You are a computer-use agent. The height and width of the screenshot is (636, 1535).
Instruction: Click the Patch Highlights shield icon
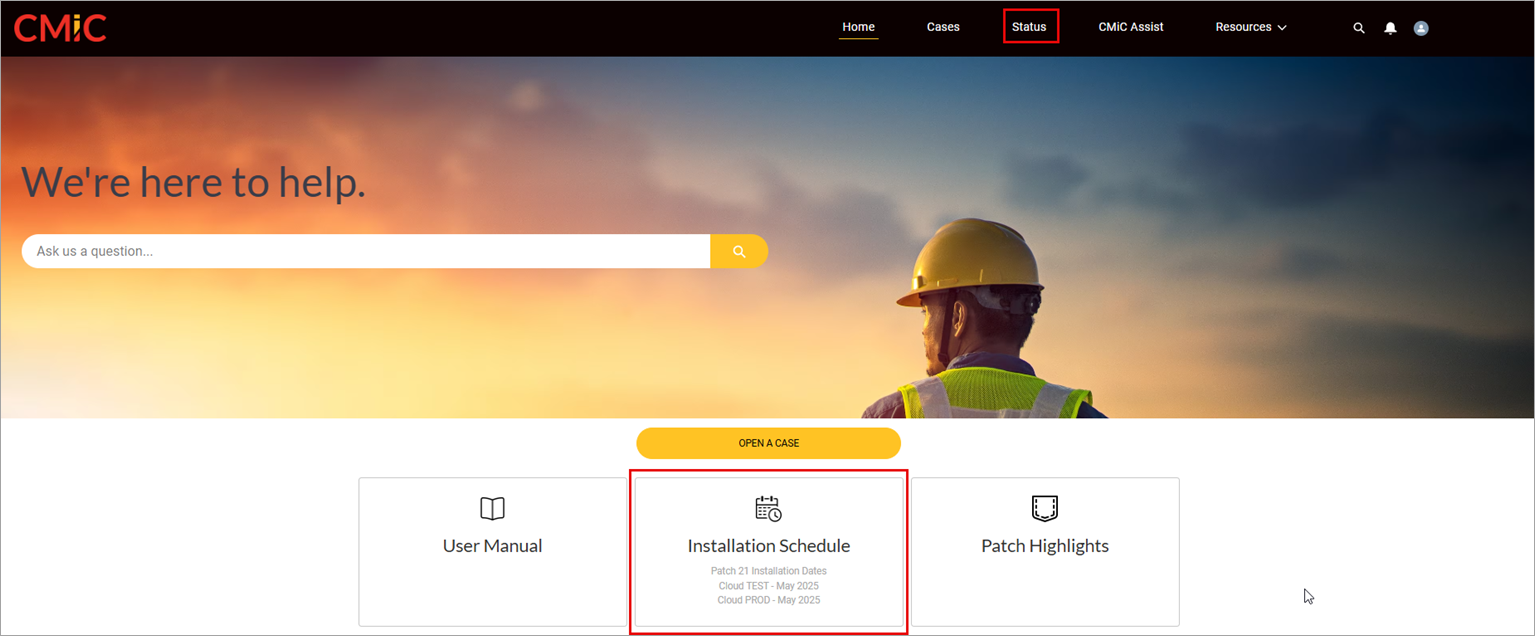point(1044,508)
